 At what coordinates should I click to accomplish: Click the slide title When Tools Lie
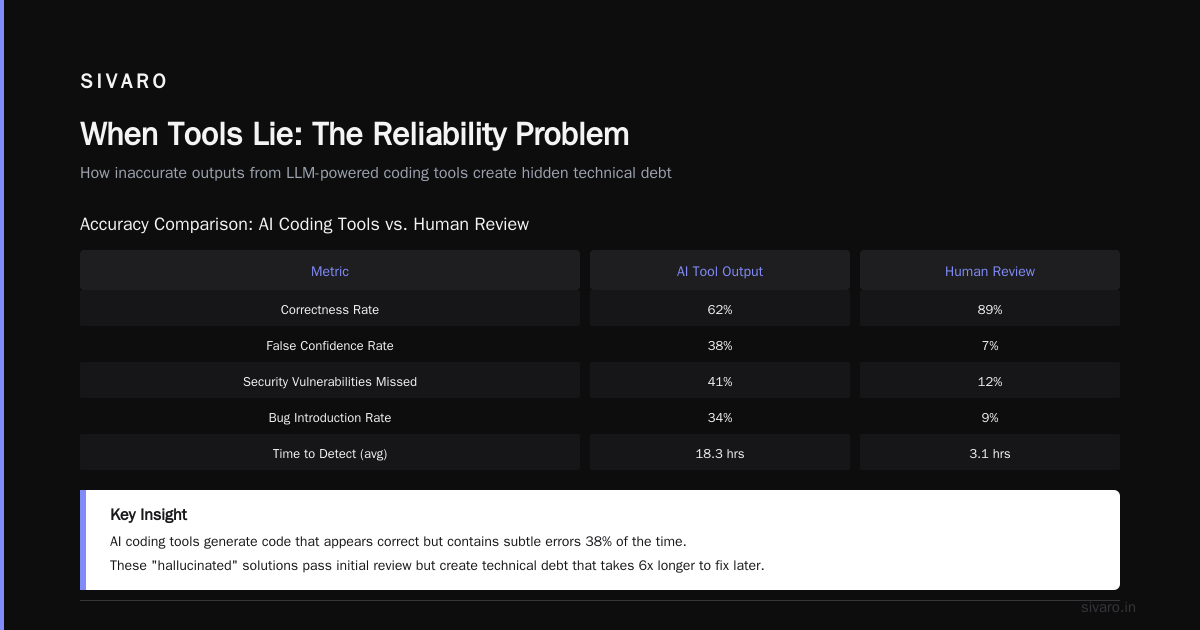coord(355,134)
